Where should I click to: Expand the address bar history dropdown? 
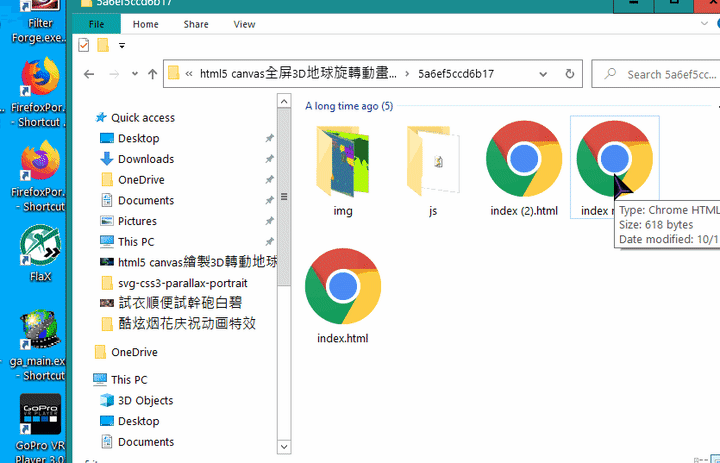(543, 74)
